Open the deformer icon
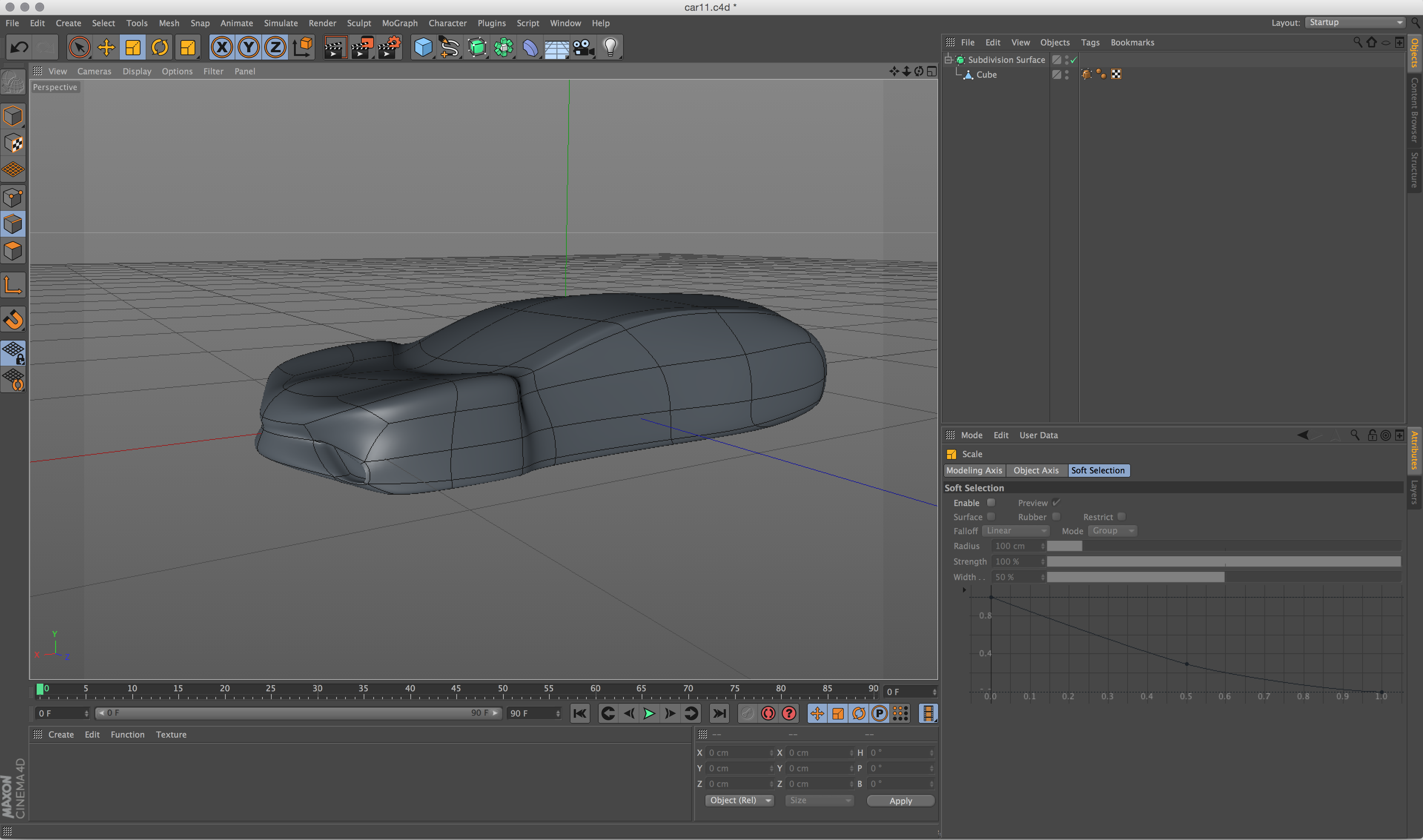The image size is (1423, 840). (530, 47)
